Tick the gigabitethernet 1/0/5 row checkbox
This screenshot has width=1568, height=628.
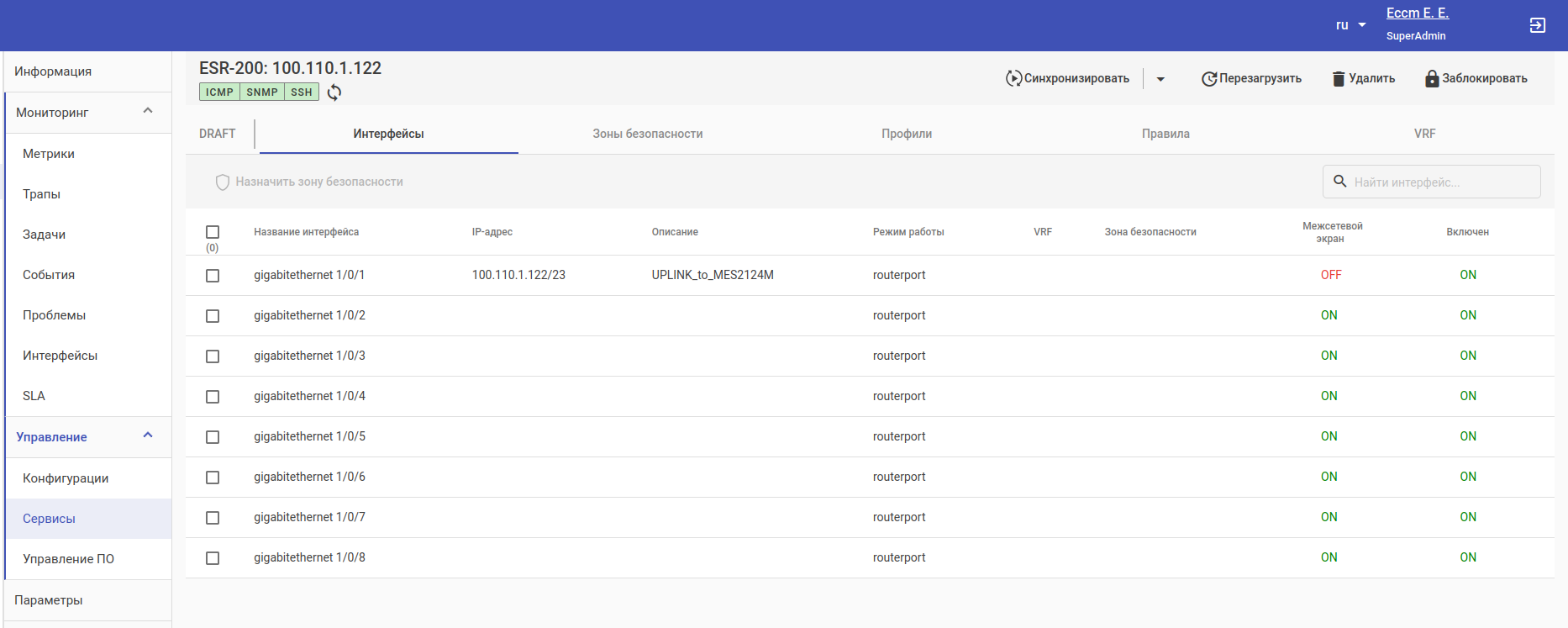tap(213, 437)
